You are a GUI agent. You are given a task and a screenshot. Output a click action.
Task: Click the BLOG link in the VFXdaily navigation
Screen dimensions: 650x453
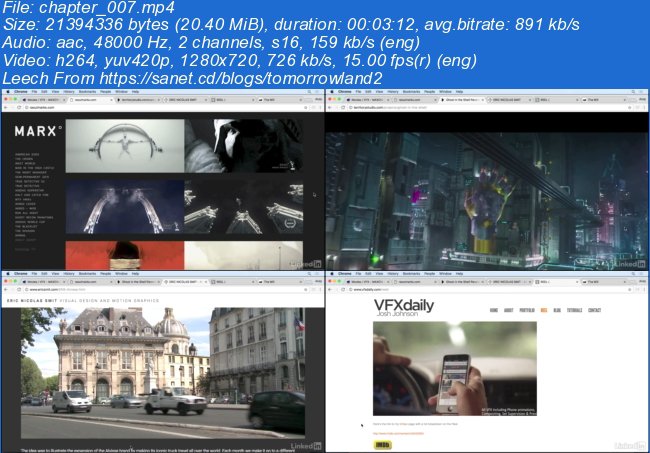click(x=557, y=310)
